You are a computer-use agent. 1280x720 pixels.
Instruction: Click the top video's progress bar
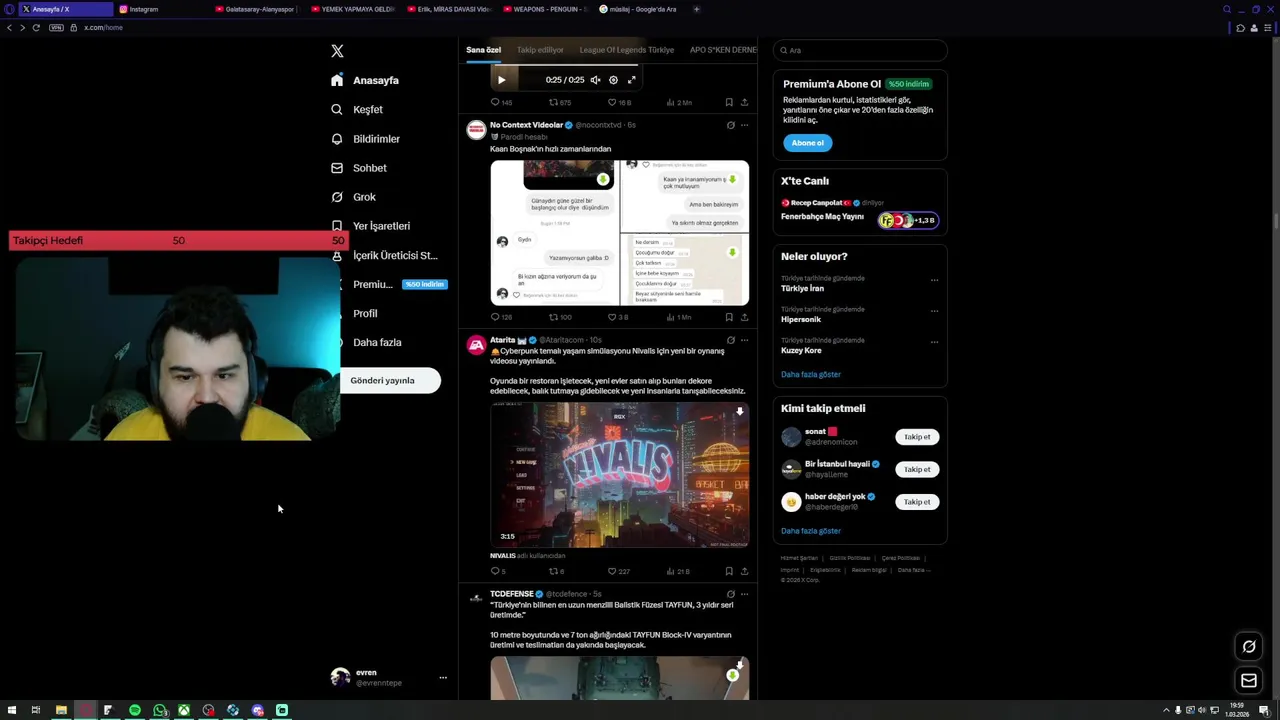564,66
